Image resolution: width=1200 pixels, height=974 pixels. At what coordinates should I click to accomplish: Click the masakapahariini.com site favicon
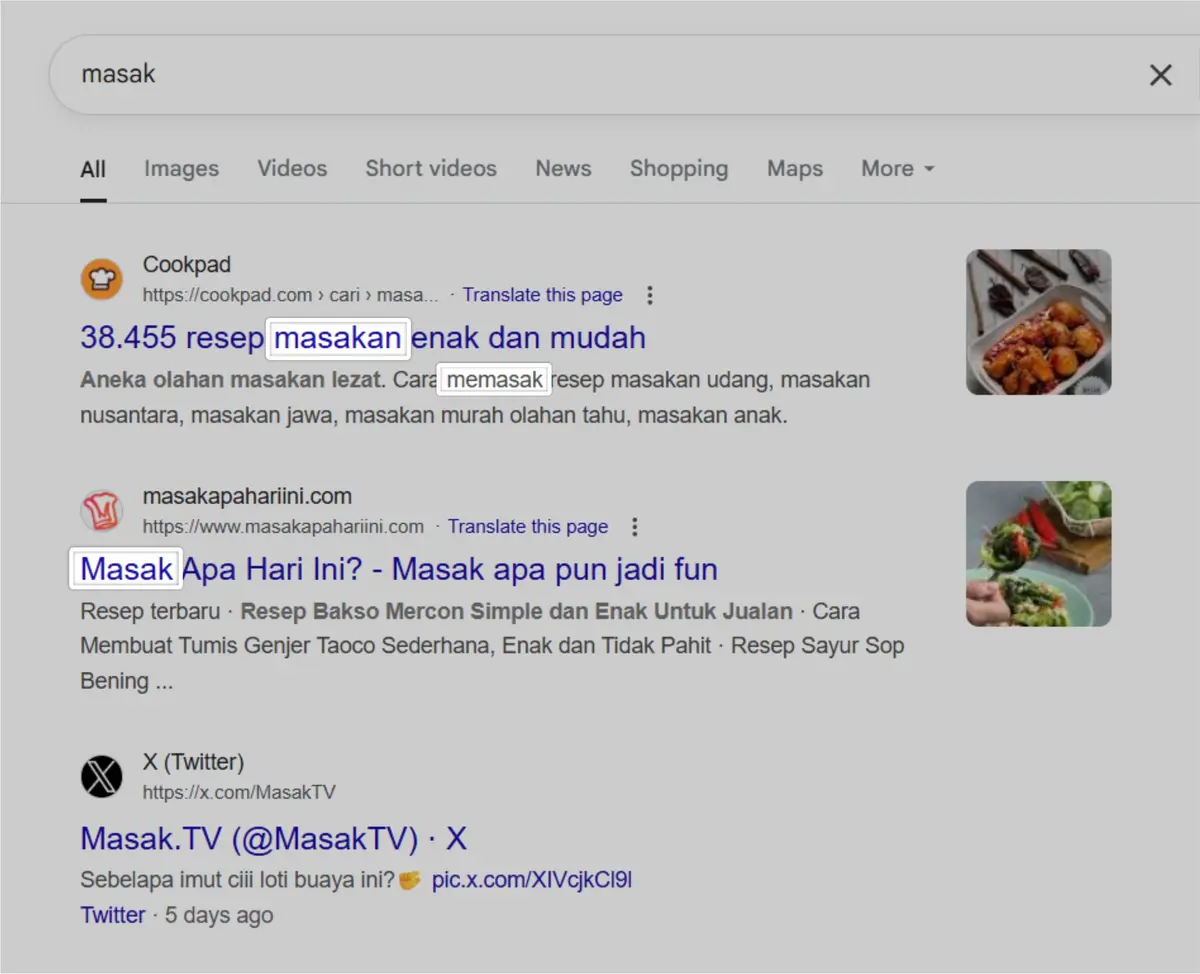click(x=101, y=510)
